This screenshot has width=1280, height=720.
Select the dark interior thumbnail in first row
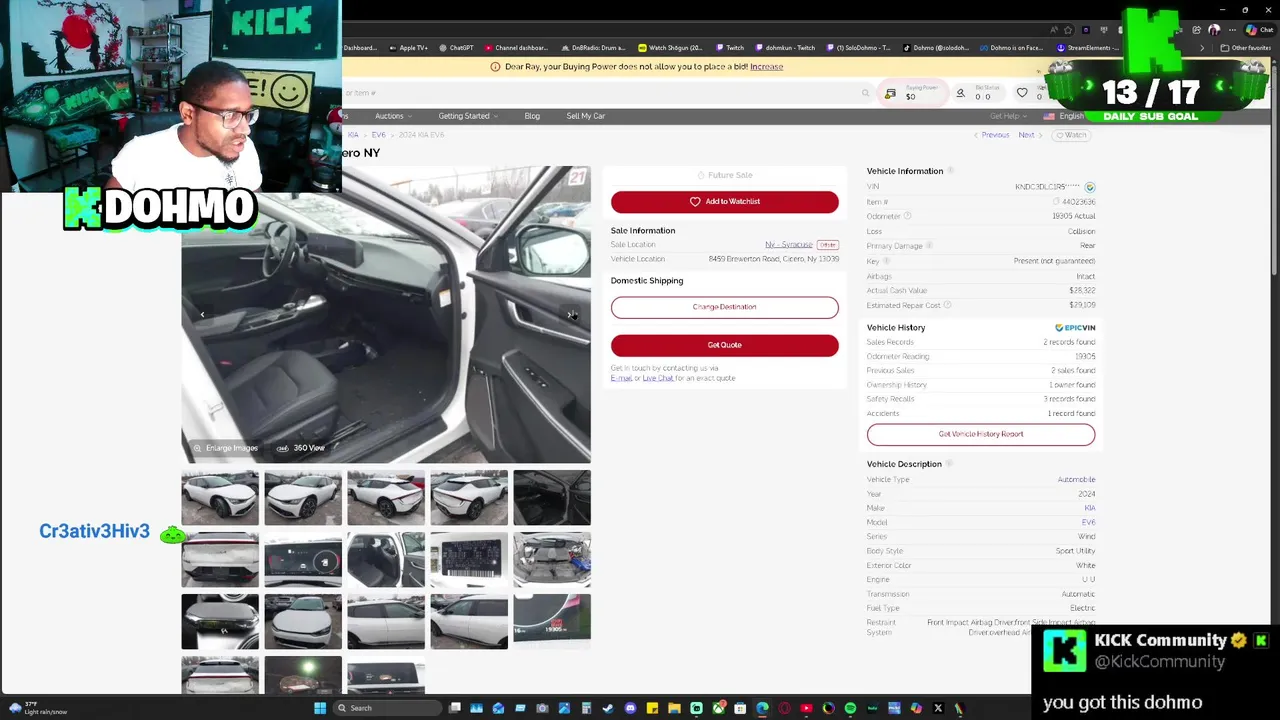552,497
